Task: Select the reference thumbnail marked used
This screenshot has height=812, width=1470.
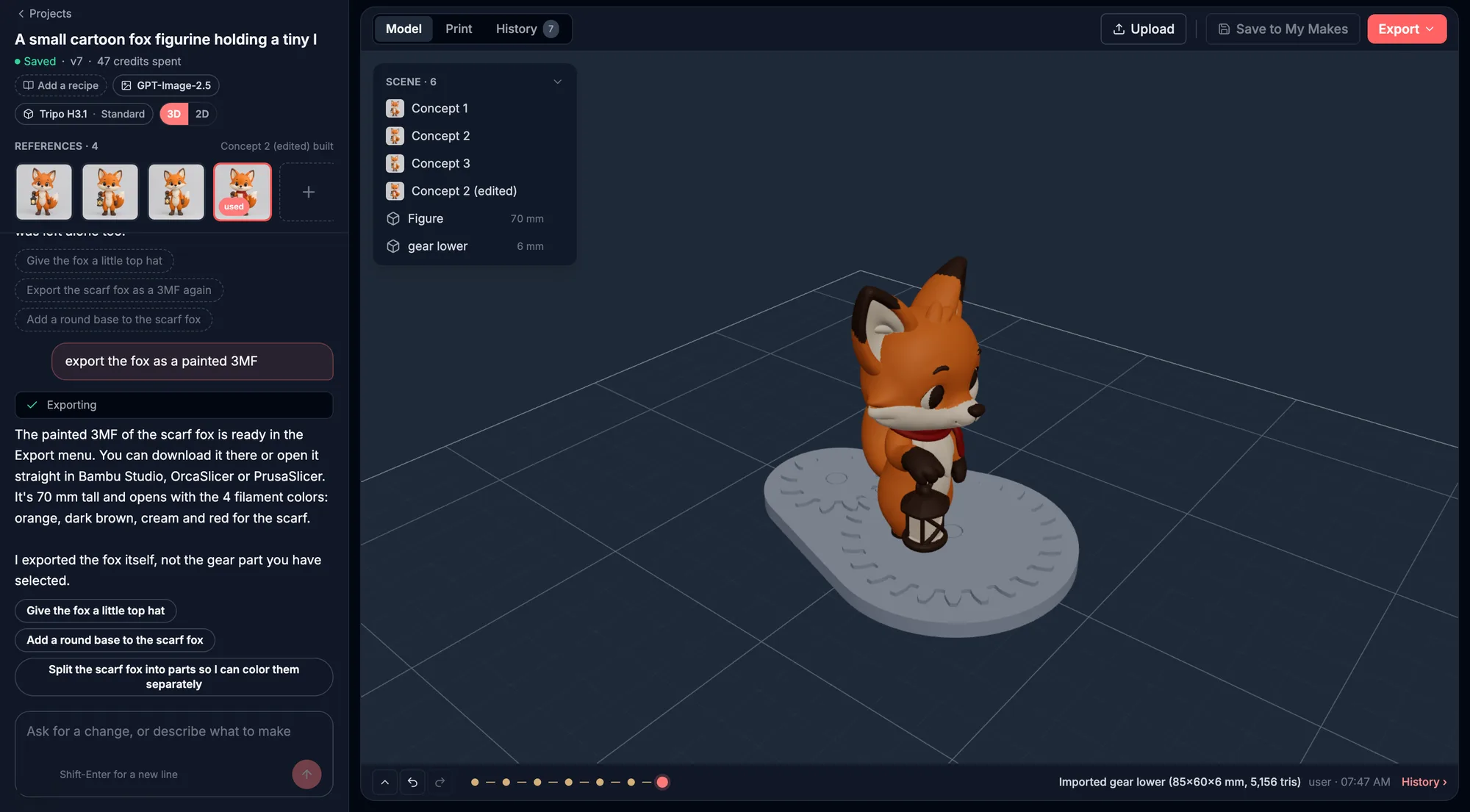Action: click(x=243, y=192)
